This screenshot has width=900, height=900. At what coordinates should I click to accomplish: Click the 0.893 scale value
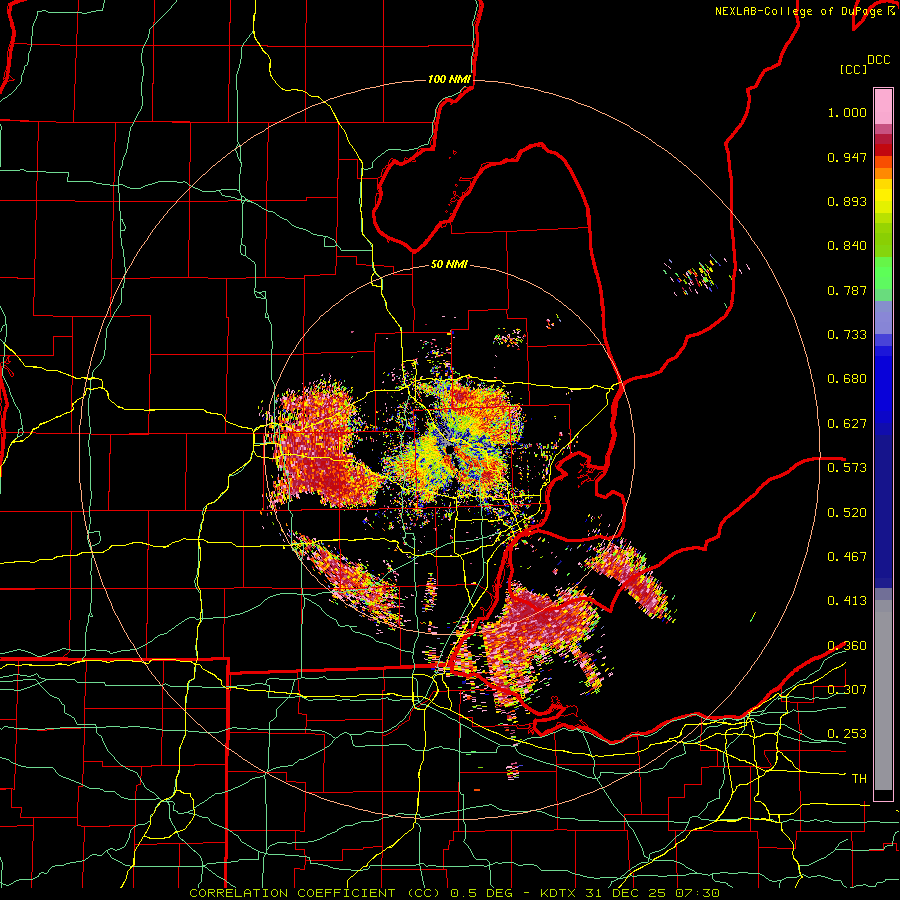click(x=847, y=201)
